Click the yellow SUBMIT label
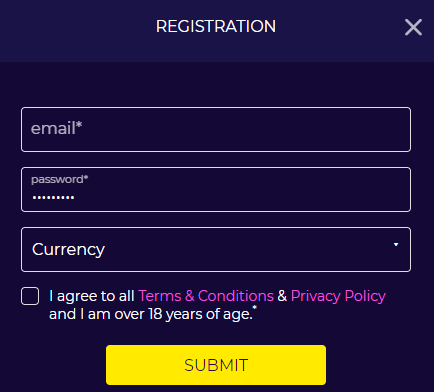Image resolution: width=434 pixels, height=392 pixels. [x=216, y=365]
